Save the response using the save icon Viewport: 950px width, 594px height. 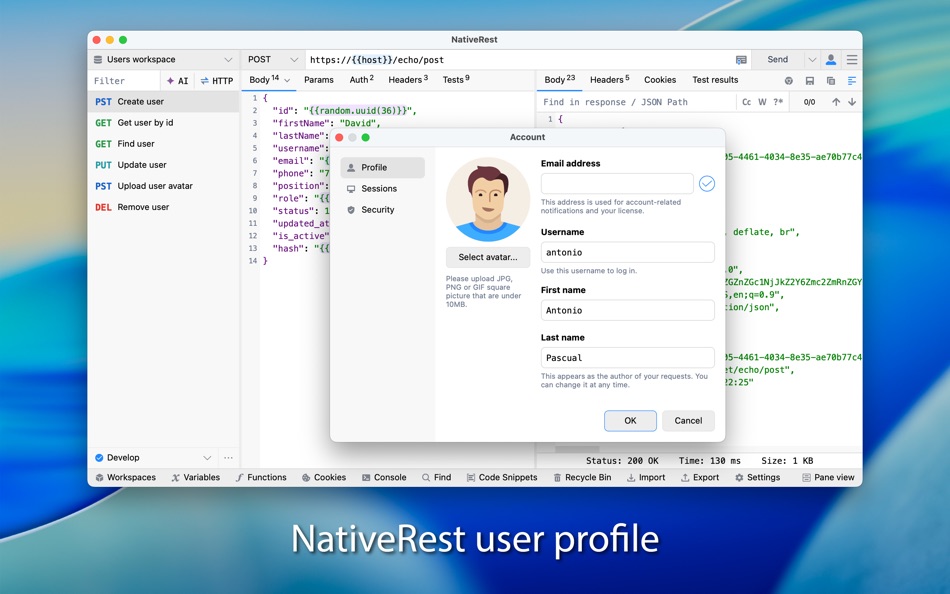(x=810, y=80)
